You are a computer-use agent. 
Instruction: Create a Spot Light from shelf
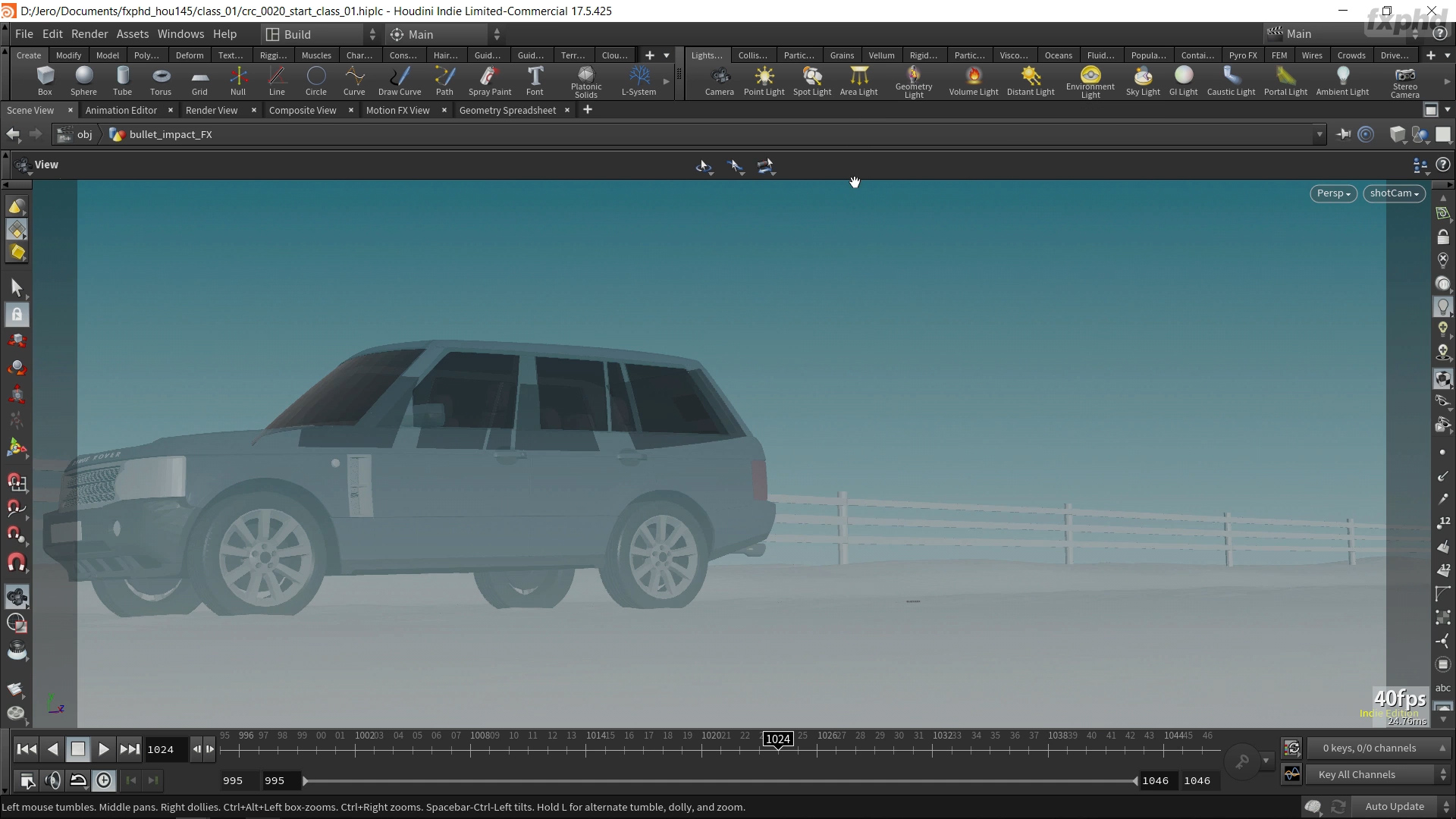point(811,80)
